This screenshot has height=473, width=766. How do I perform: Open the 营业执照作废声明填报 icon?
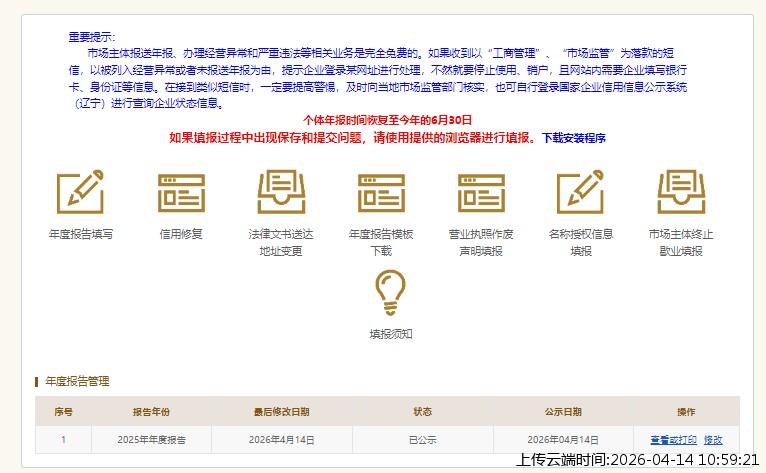481,193
